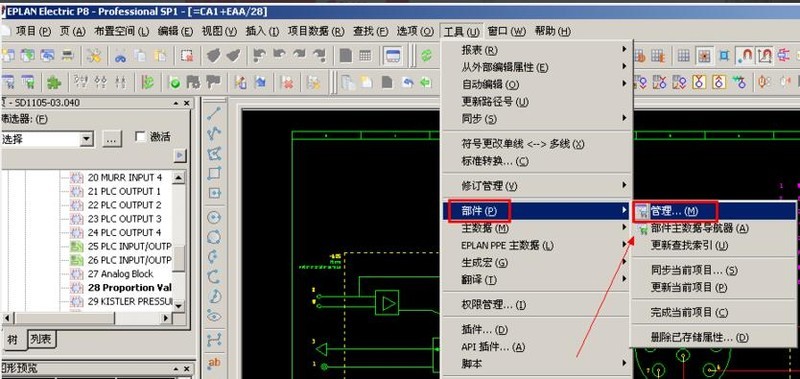Select the Text tool labeled ab
The image size is (800, 379).
click(214, 363)
